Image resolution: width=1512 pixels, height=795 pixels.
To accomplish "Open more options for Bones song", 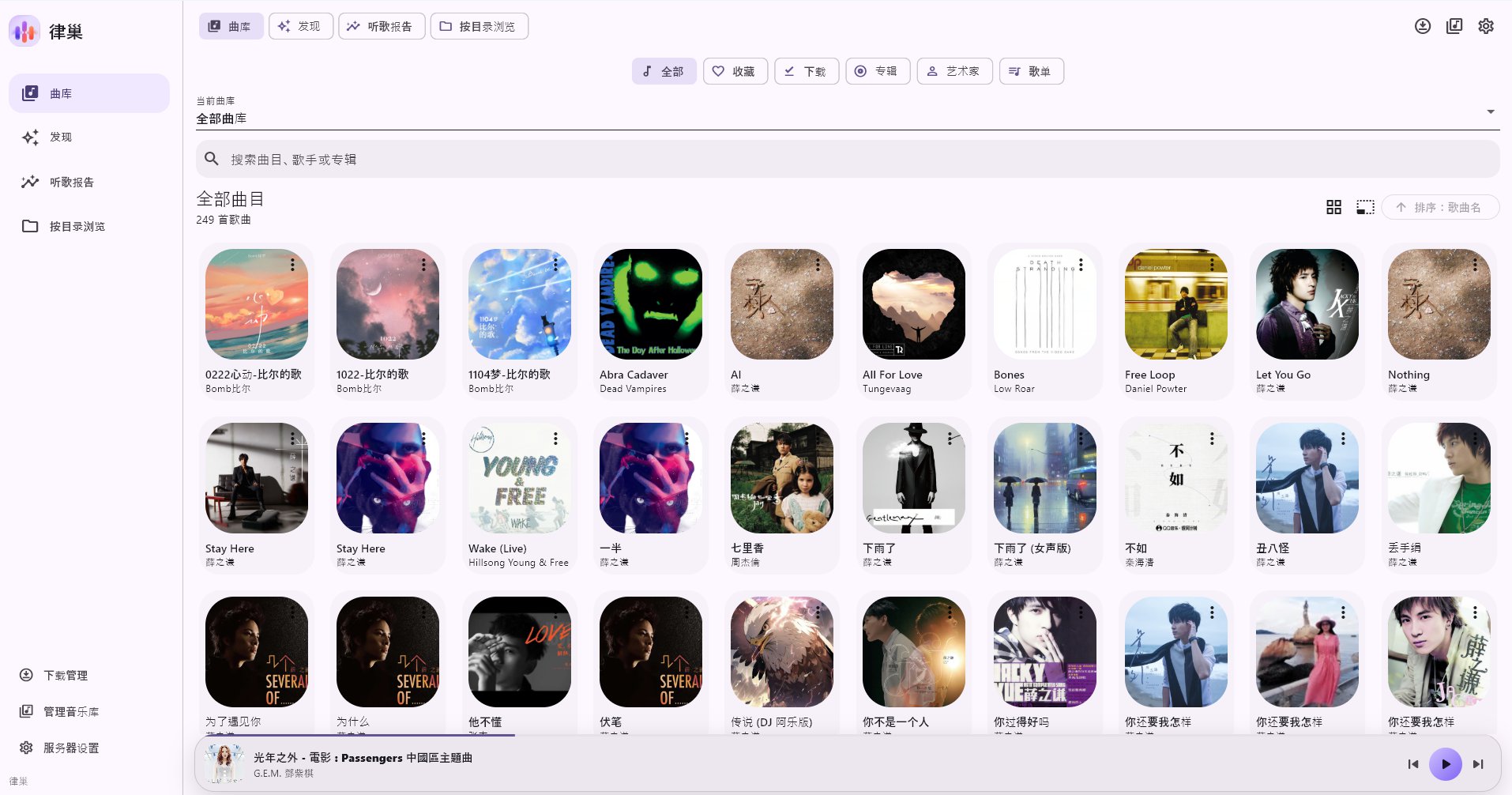I will coord(1081,265).
